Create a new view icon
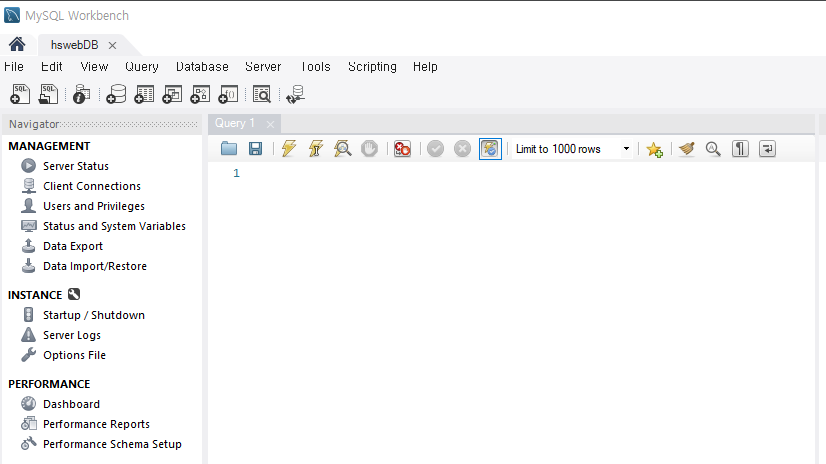This screenshot has width=826, height=464. tap(172, 94)
